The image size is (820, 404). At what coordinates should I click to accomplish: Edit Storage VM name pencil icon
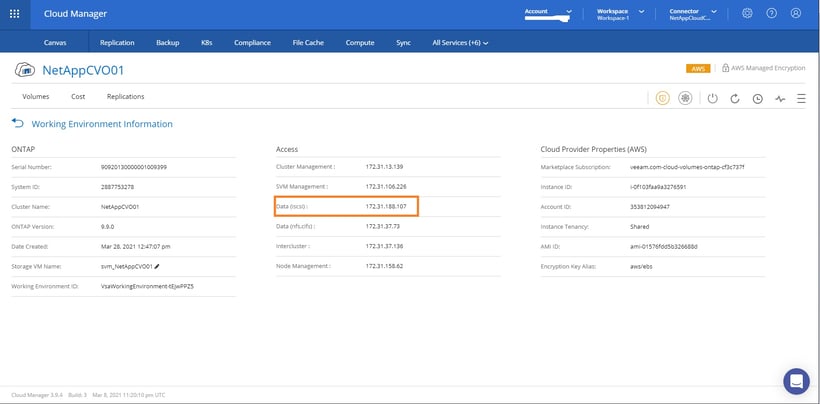click(157, 266)
